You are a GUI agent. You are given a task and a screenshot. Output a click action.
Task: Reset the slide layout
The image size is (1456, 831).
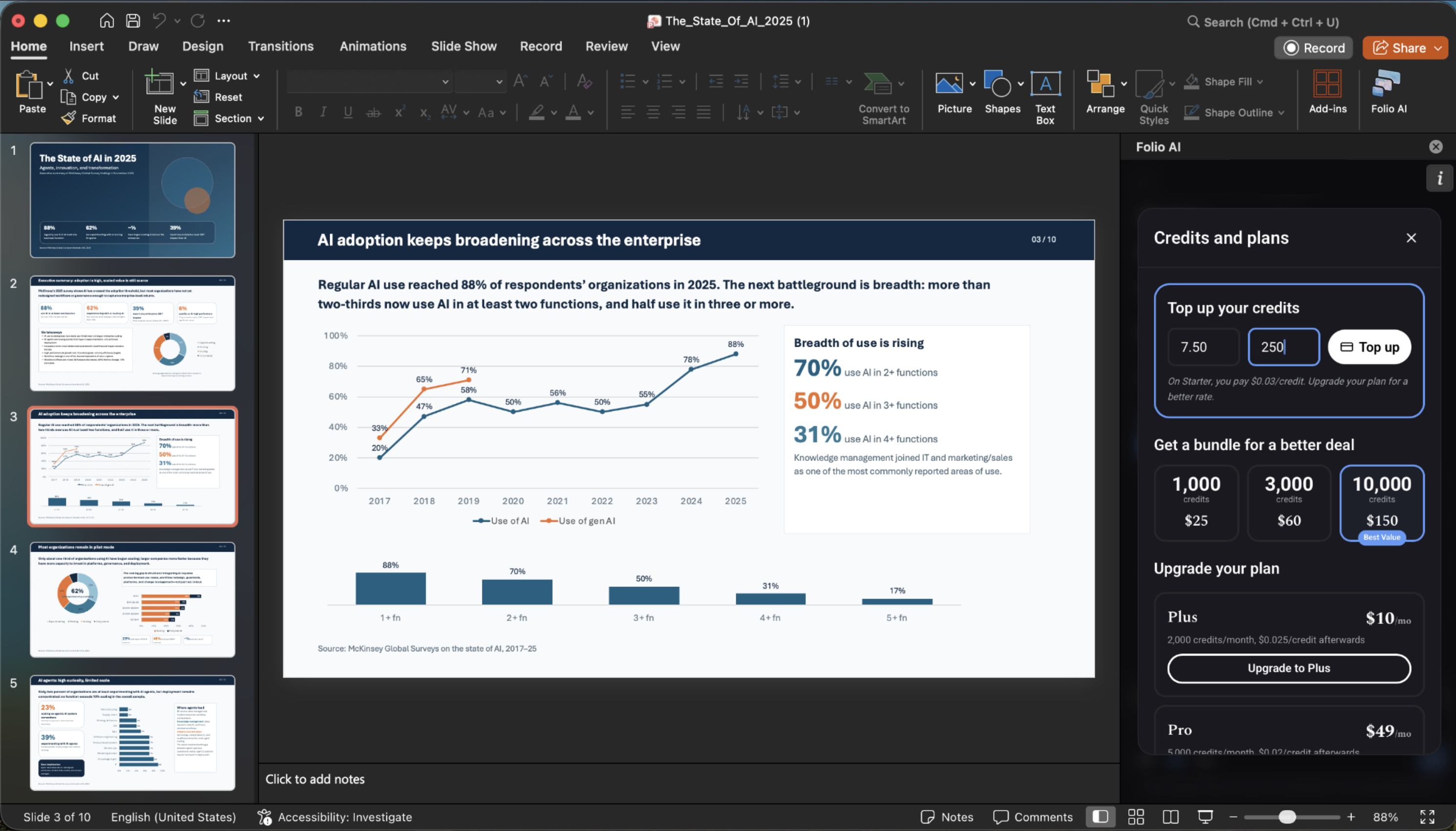click(218, 97)
